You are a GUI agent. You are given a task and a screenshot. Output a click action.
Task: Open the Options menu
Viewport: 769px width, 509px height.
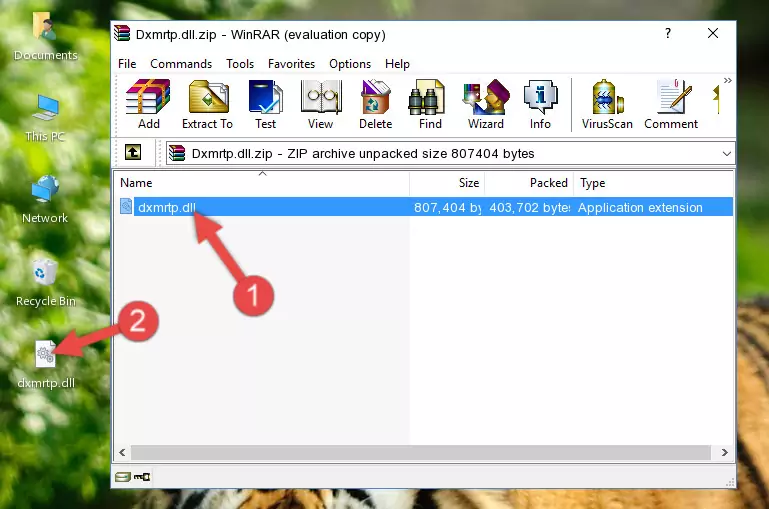[x=350, y=64]
